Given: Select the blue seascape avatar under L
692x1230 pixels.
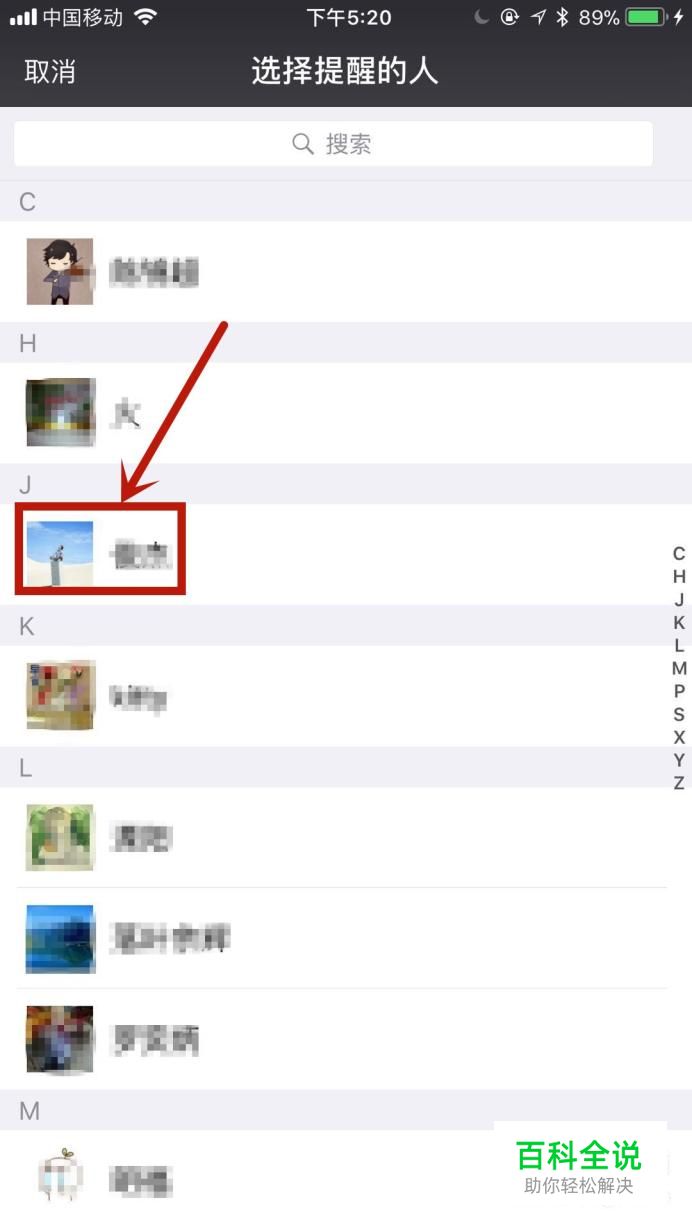Looking at the screenshot, I should click(x=60, y=939).
